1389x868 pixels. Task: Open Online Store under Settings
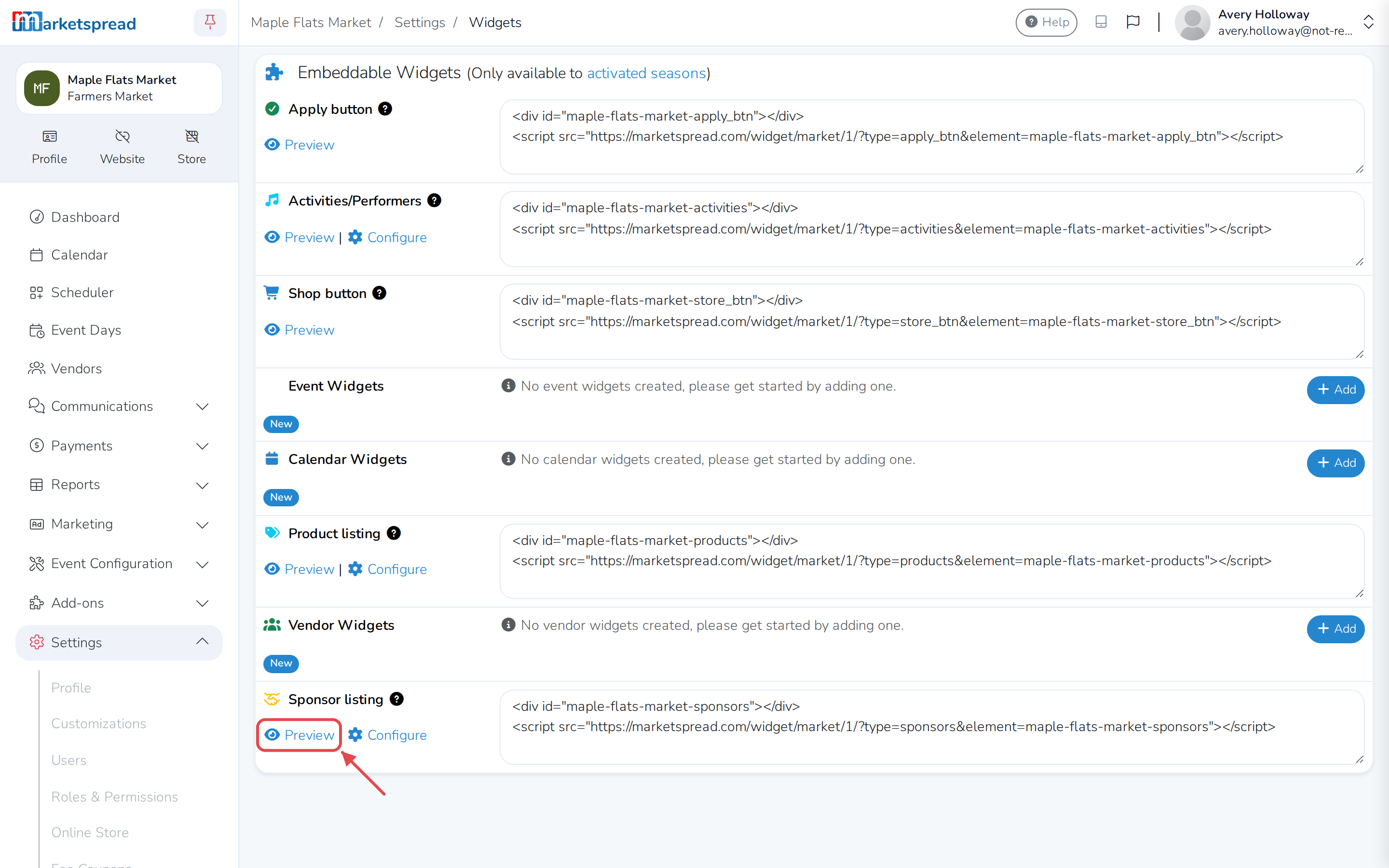click(x=90, y=832)
